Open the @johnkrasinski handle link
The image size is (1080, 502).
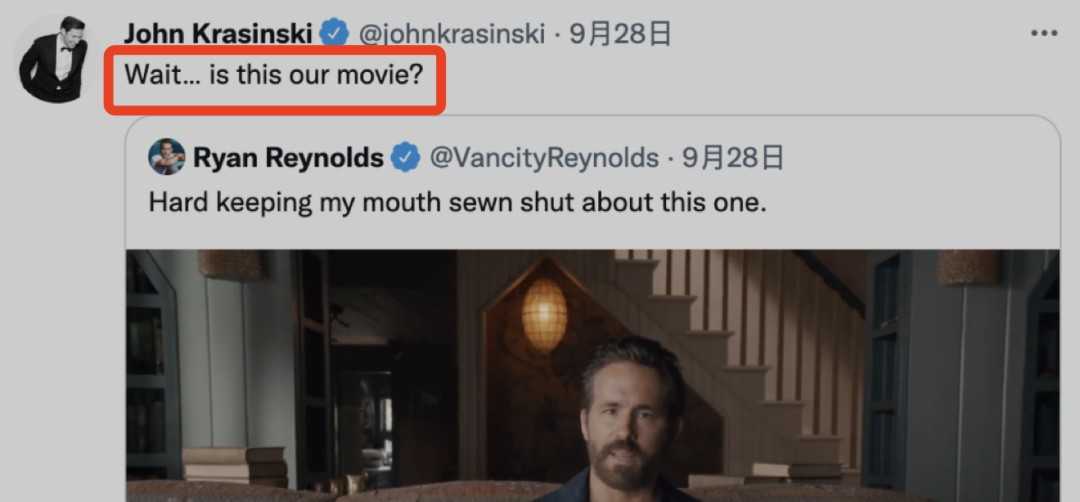click(452, 34)
